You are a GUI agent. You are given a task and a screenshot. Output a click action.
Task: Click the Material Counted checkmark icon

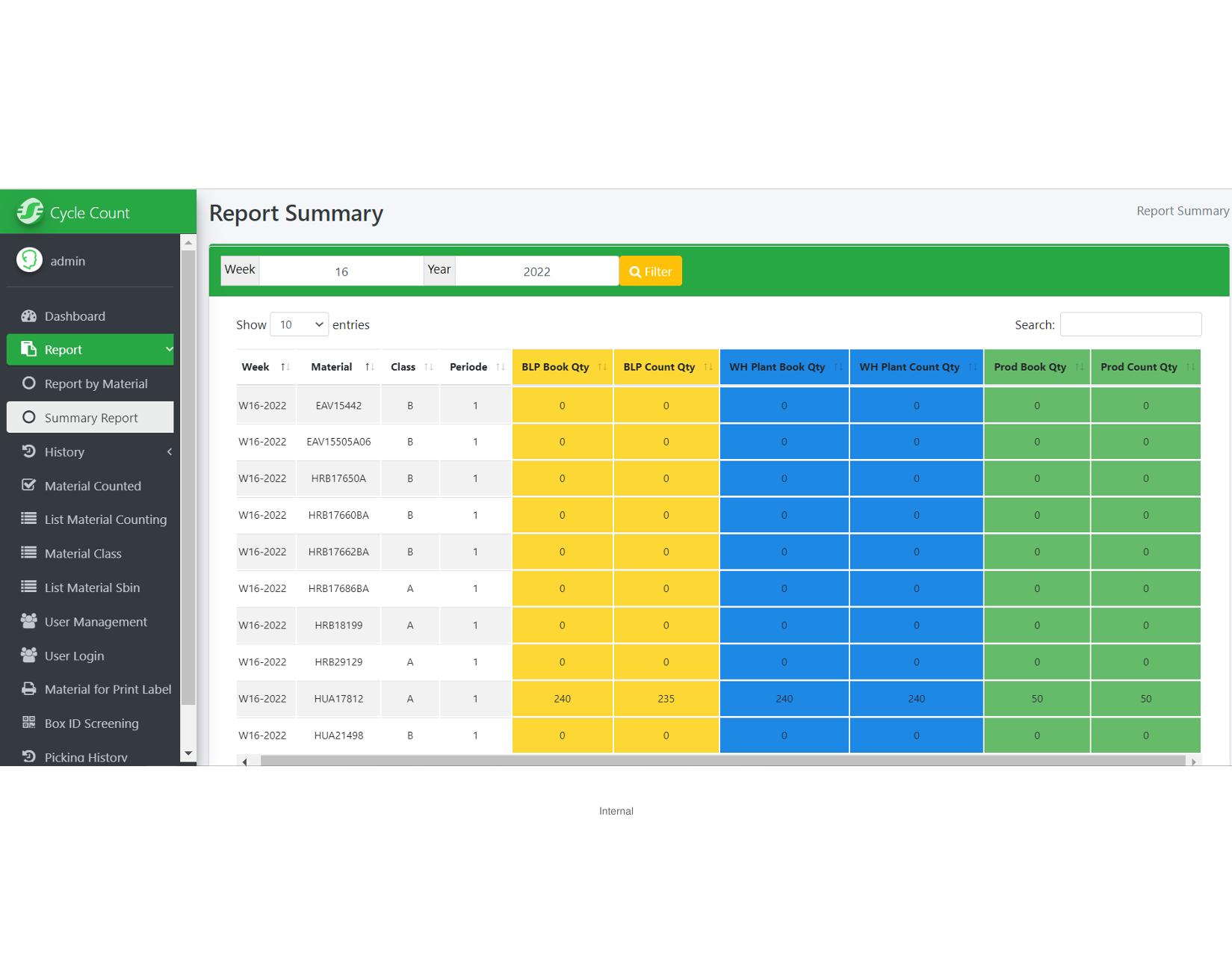(x=28, y=485)
